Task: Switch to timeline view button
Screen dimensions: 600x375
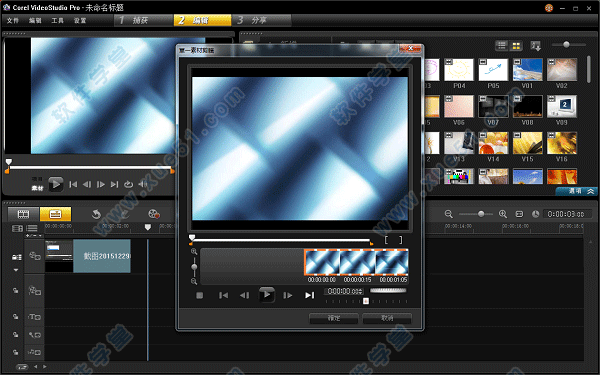Action: click(55, 214)
